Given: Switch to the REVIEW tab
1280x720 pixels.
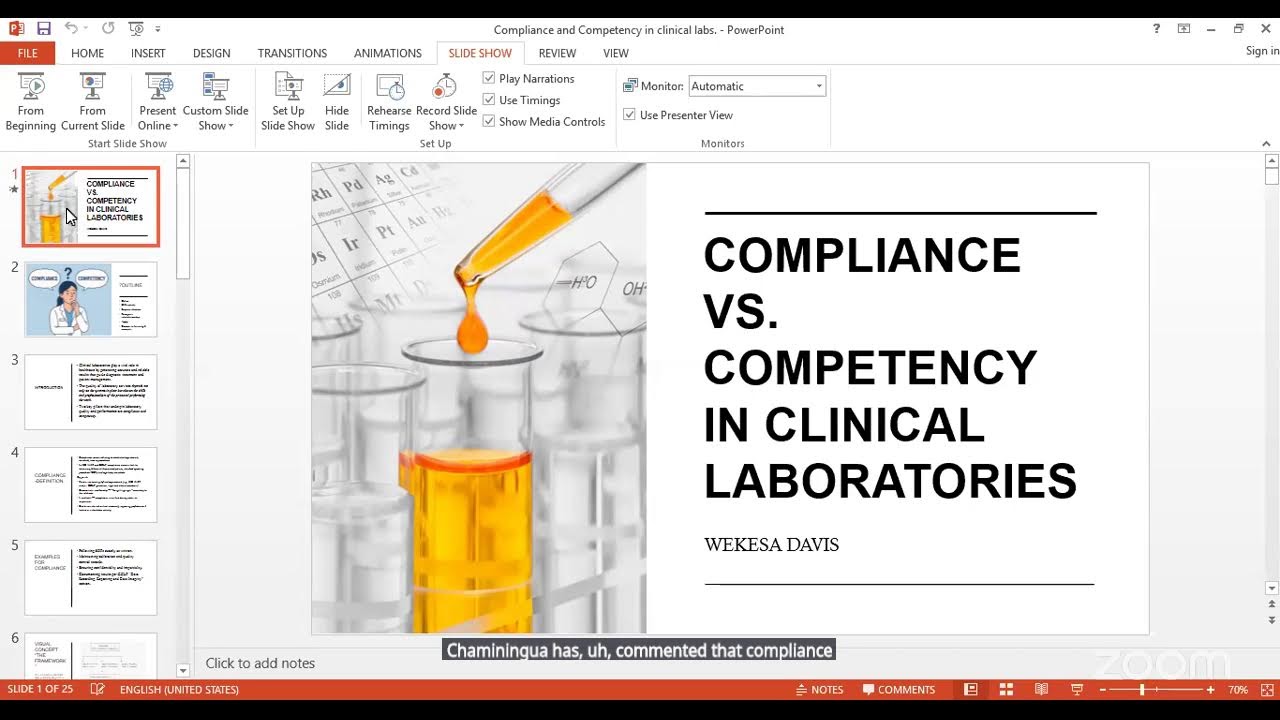Looking at the screenshot, I should (557, 53).
